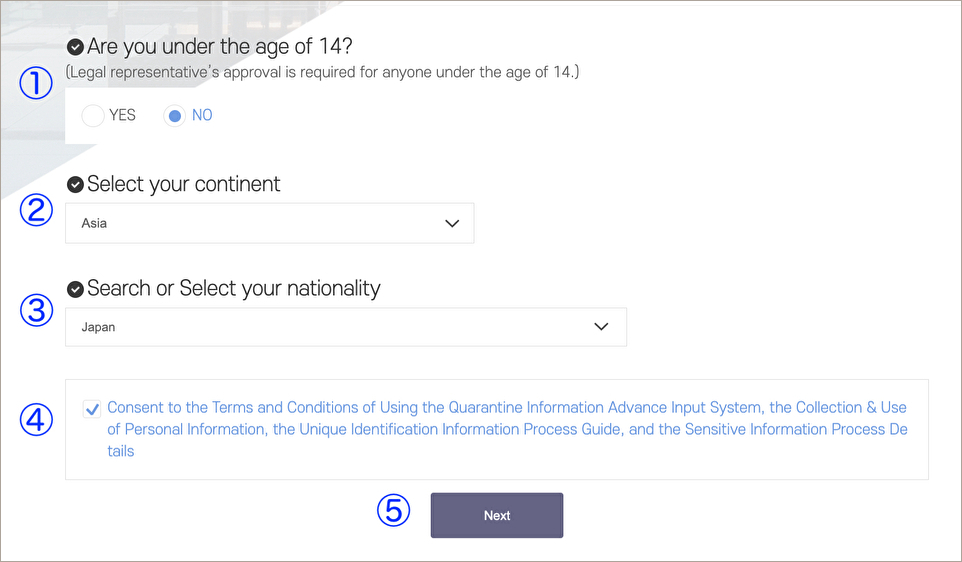Expand the nationality dropdown chevron
Screen dimensions: 962x562
click(601, 326)
